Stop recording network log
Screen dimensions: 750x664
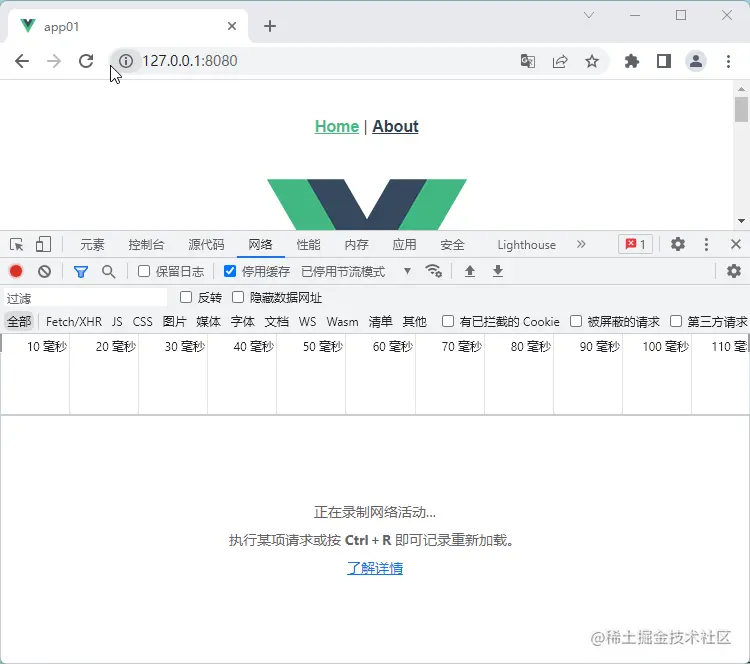pyautogui.click(x=16, y=271)
